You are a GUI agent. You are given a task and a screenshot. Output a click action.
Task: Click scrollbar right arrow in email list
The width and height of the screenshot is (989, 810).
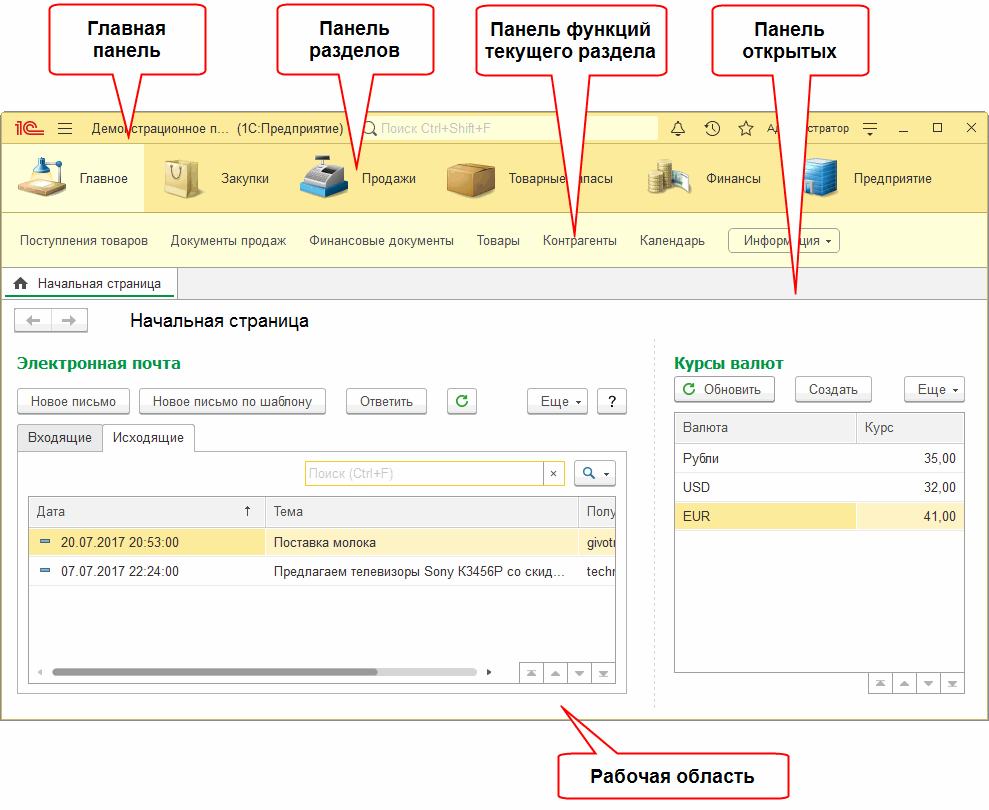click(489, 672)
